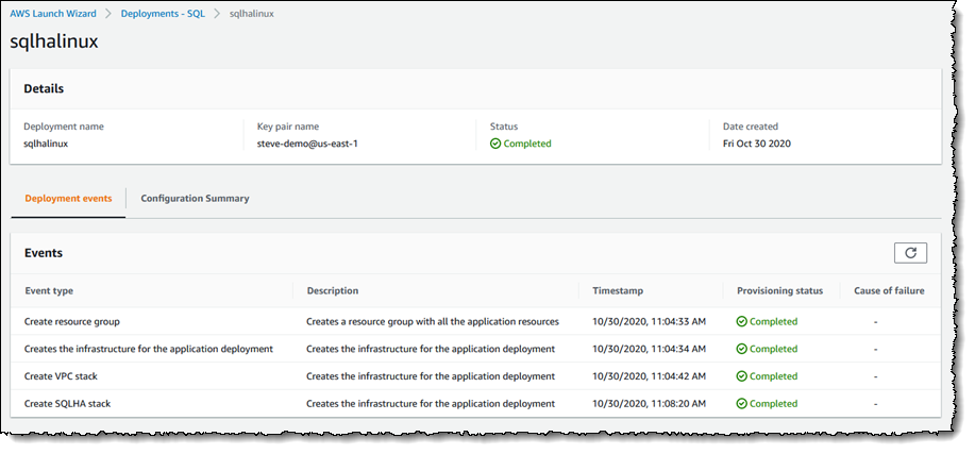
Task: Click the check icon for Create resource group
Action: click(x=741, y=322)
